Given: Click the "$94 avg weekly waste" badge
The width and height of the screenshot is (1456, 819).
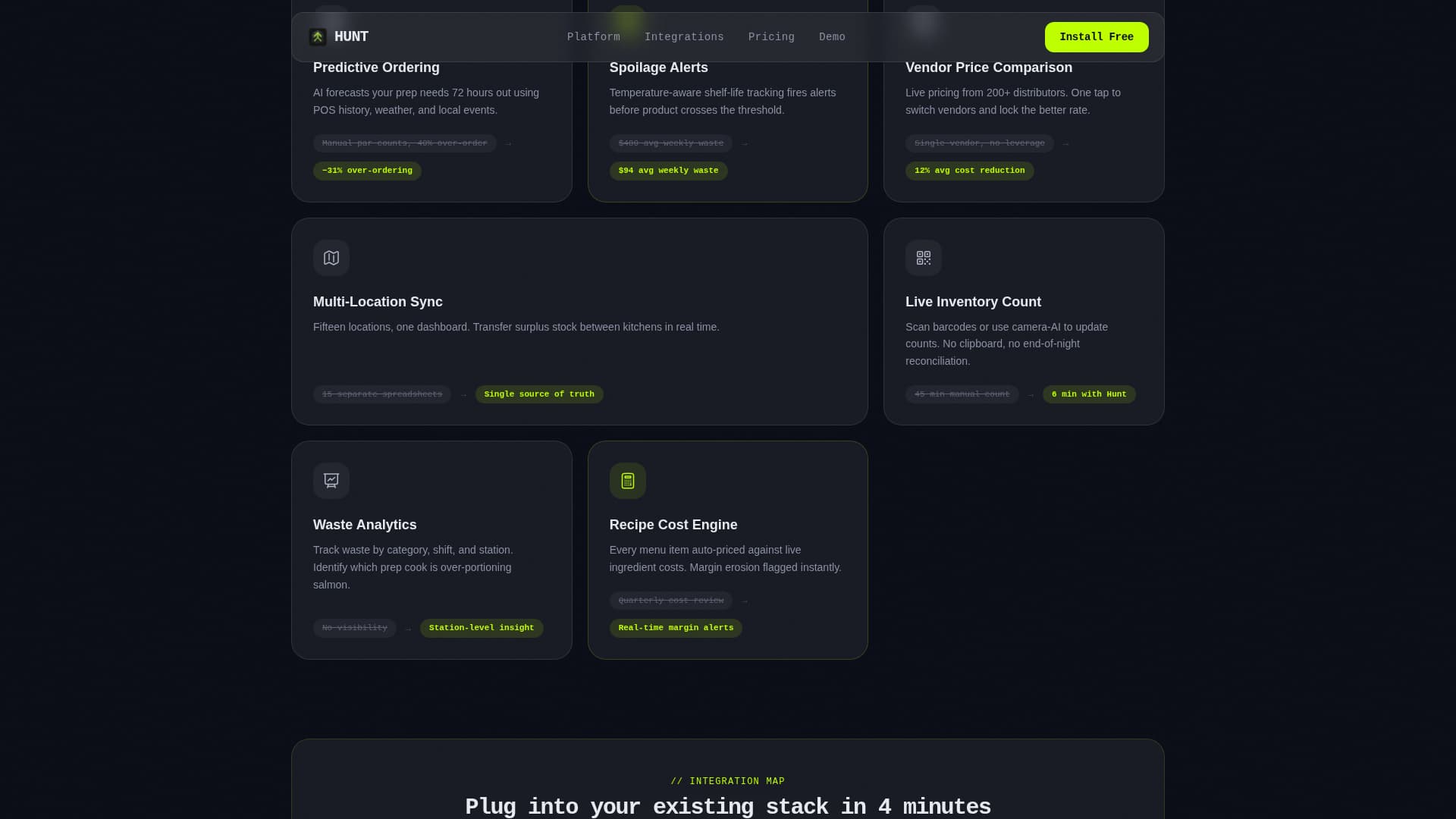Looking at the screenshot, I should 667,171.
